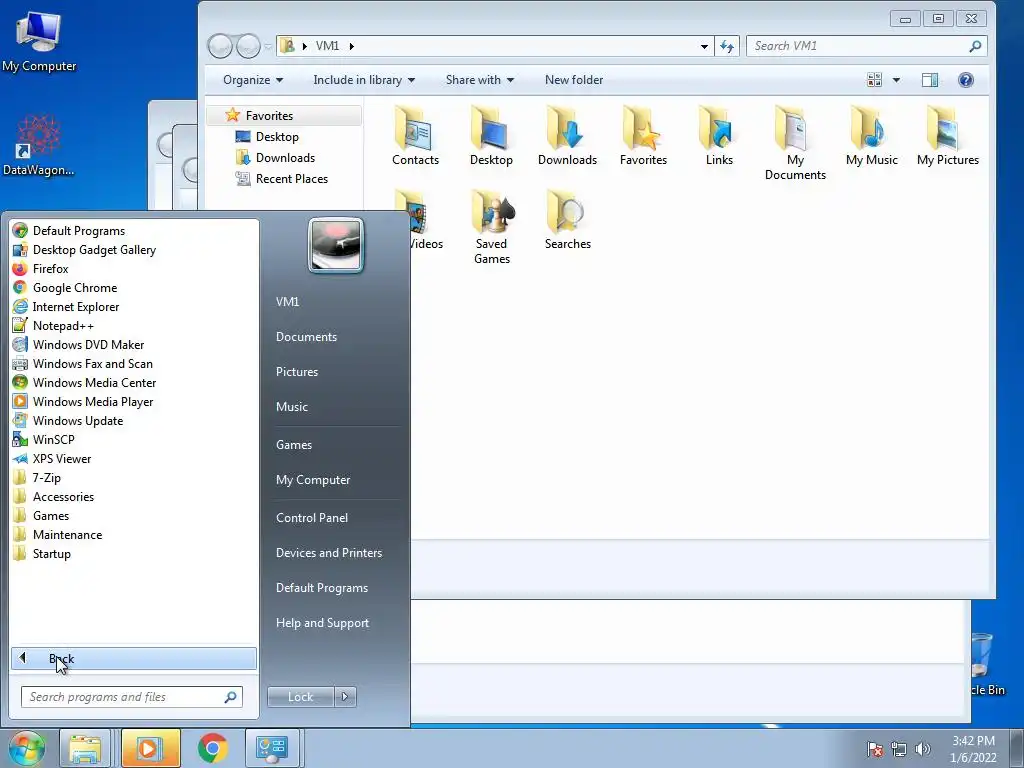Open the Organize dropdown in Explorer

(253, 80)
